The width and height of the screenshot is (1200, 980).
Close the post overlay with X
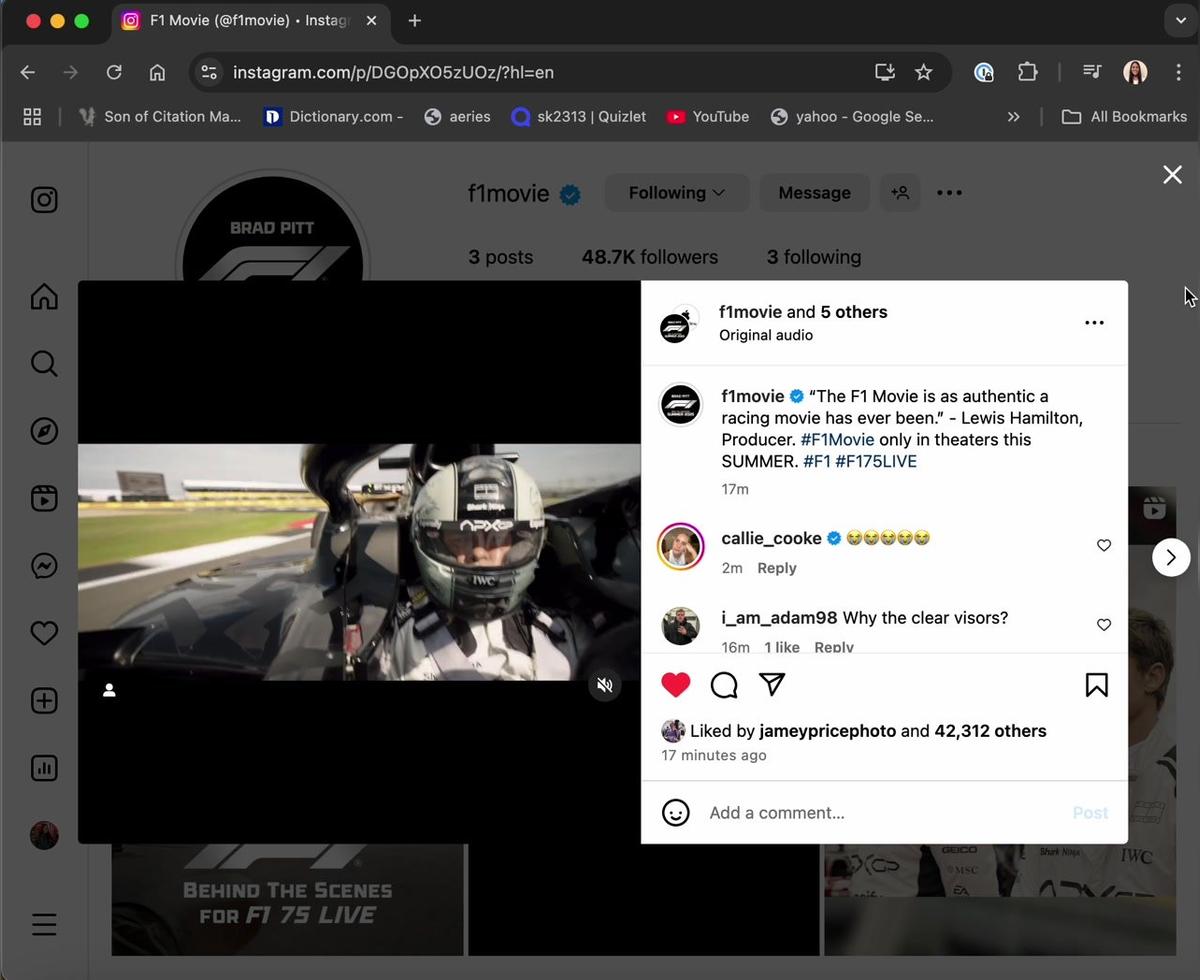(x=1172, y=175)
